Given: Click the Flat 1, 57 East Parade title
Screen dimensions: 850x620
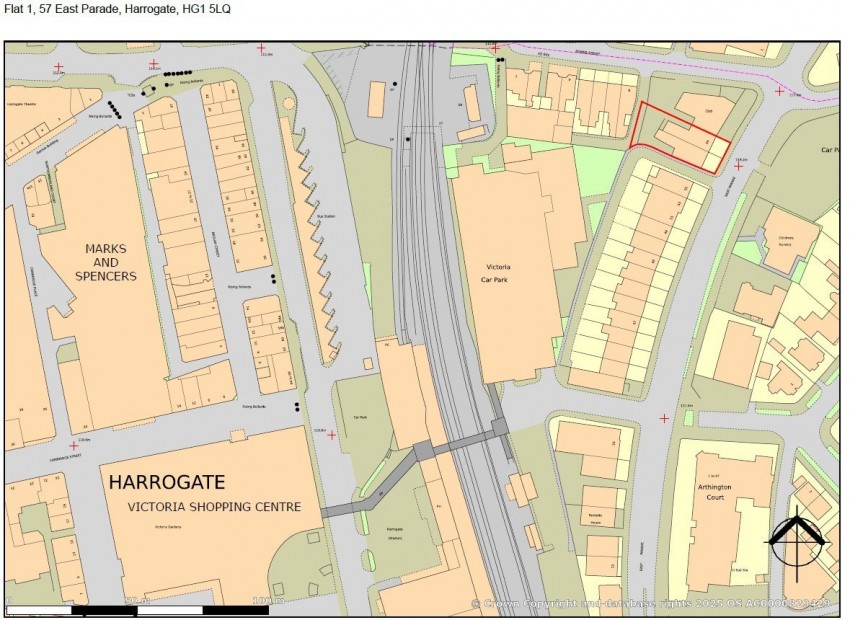Looking at the screenshot, I should 115,10.
